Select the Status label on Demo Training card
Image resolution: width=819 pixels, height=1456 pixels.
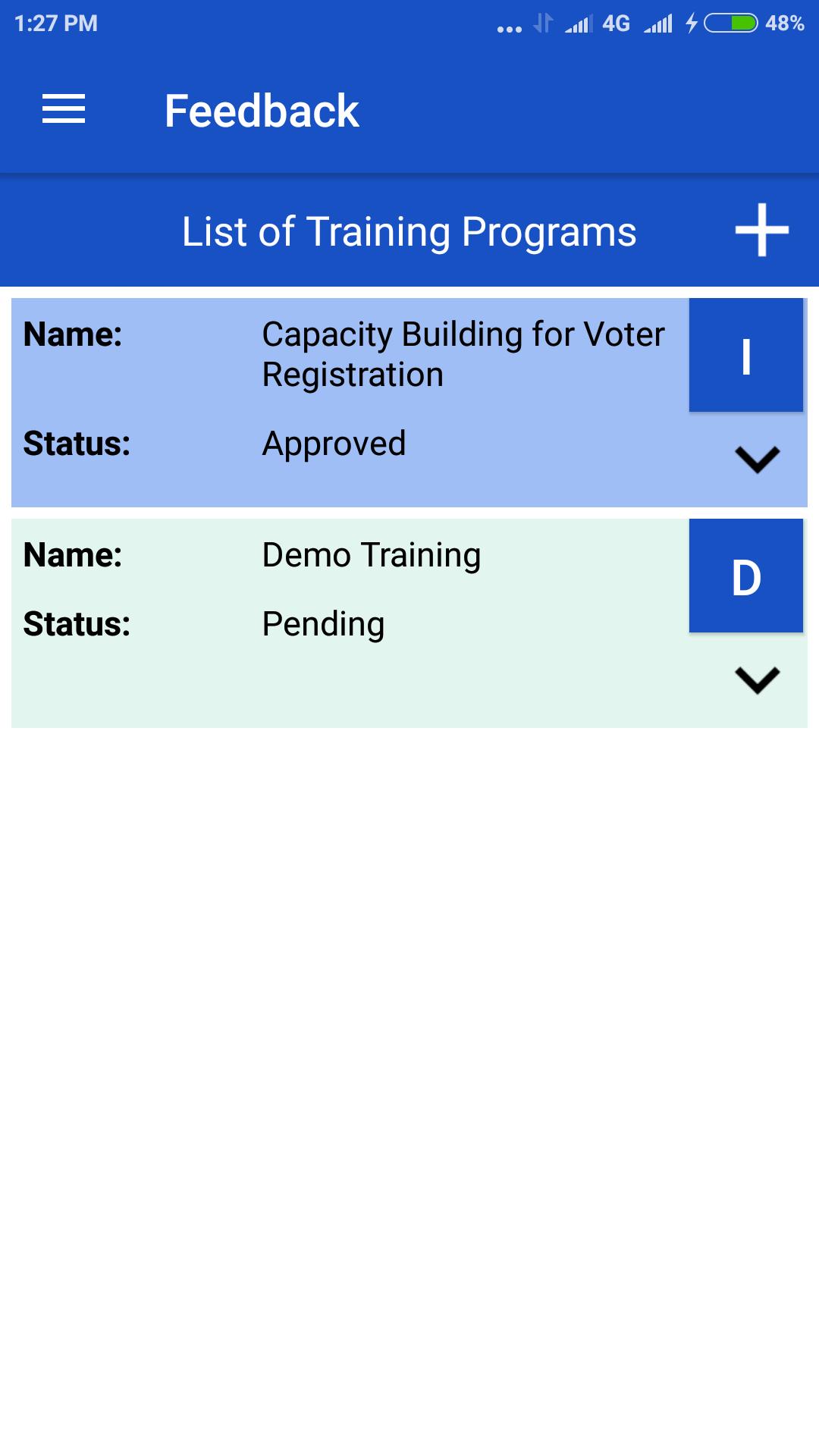pyautogui.click(x=77, y=624)
